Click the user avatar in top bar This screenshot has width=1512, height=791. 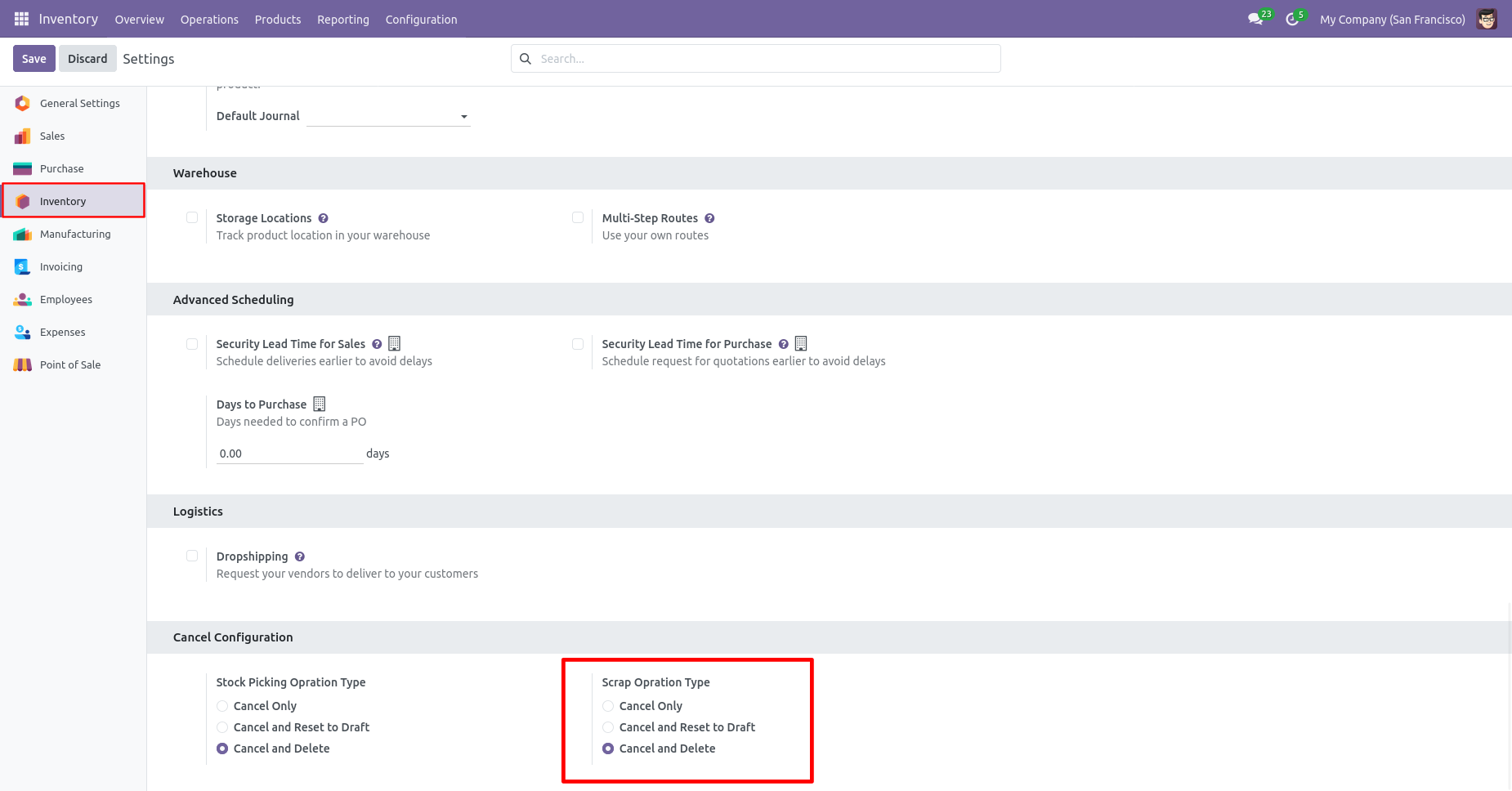pos(1487,19)
